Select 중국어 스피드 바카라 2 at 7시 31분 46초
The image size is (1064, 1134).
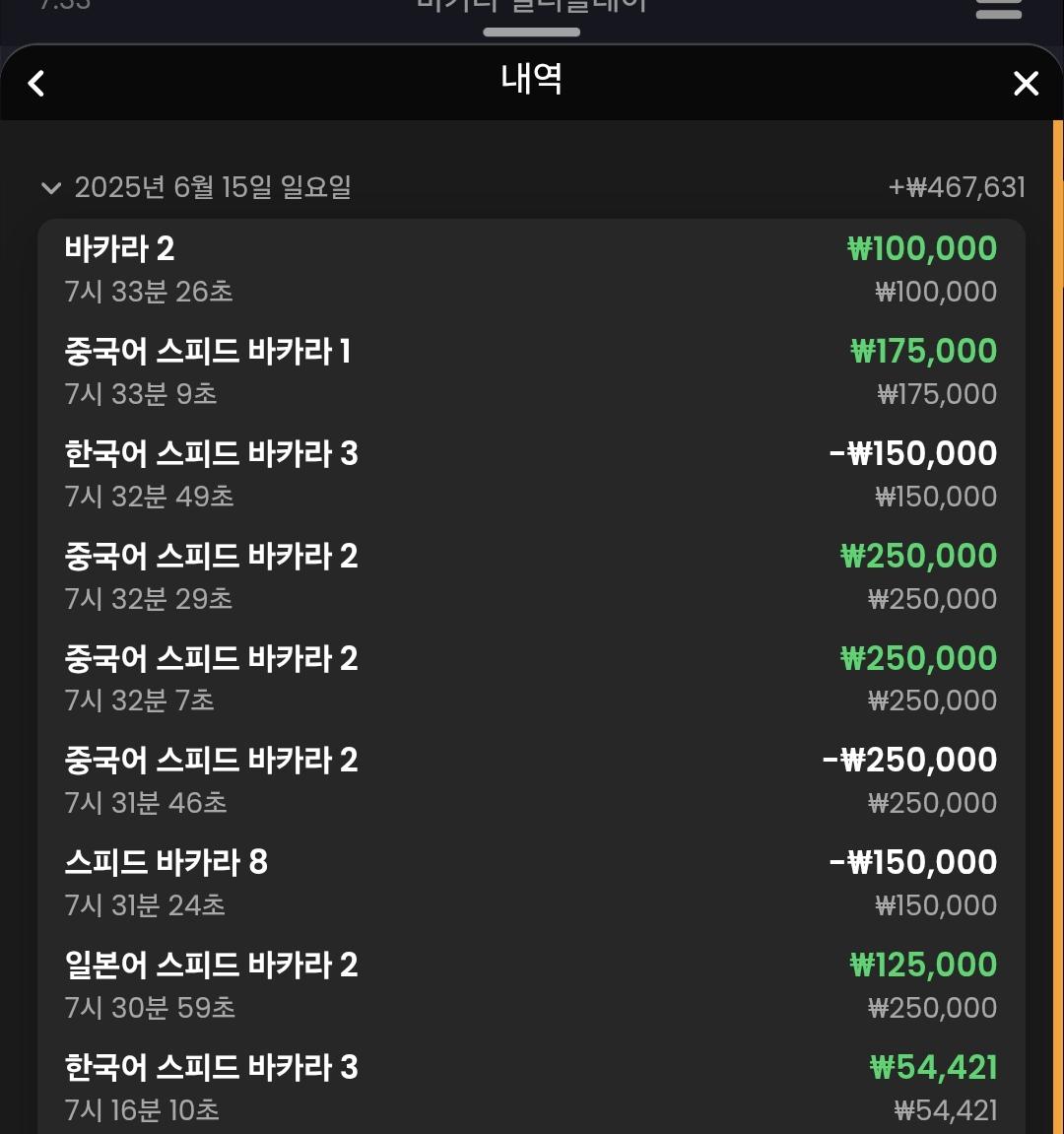532,781
